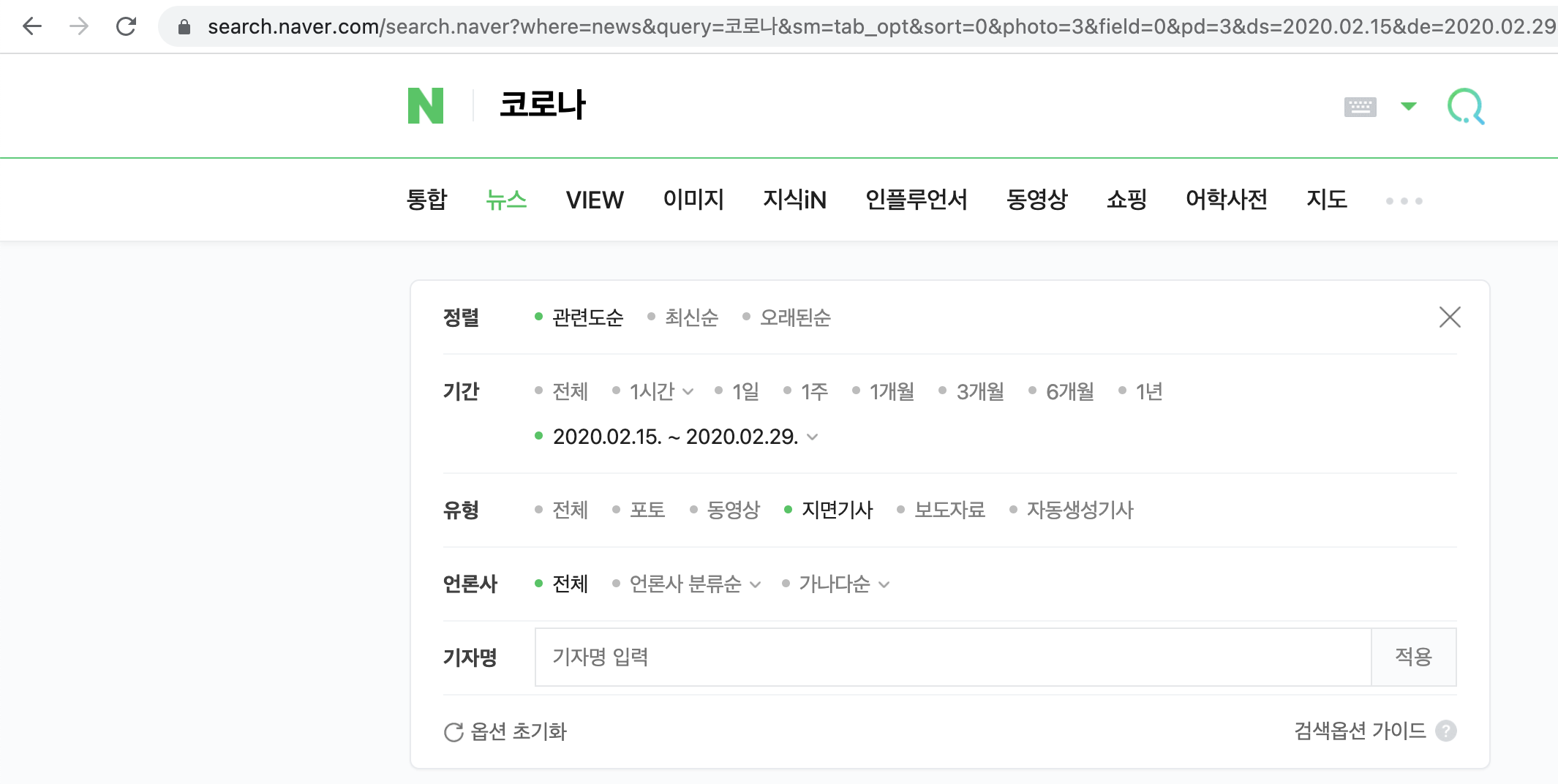Select 전체 in the 언론사 row

click(570, 584)
